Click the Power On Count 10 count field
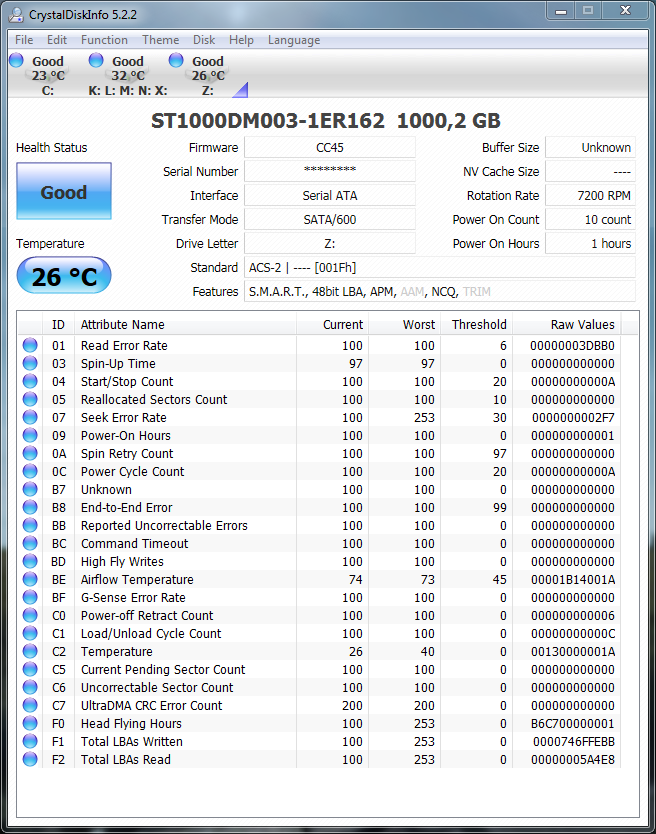The height and width of the screenshot is (834, 656). [591, 219]
